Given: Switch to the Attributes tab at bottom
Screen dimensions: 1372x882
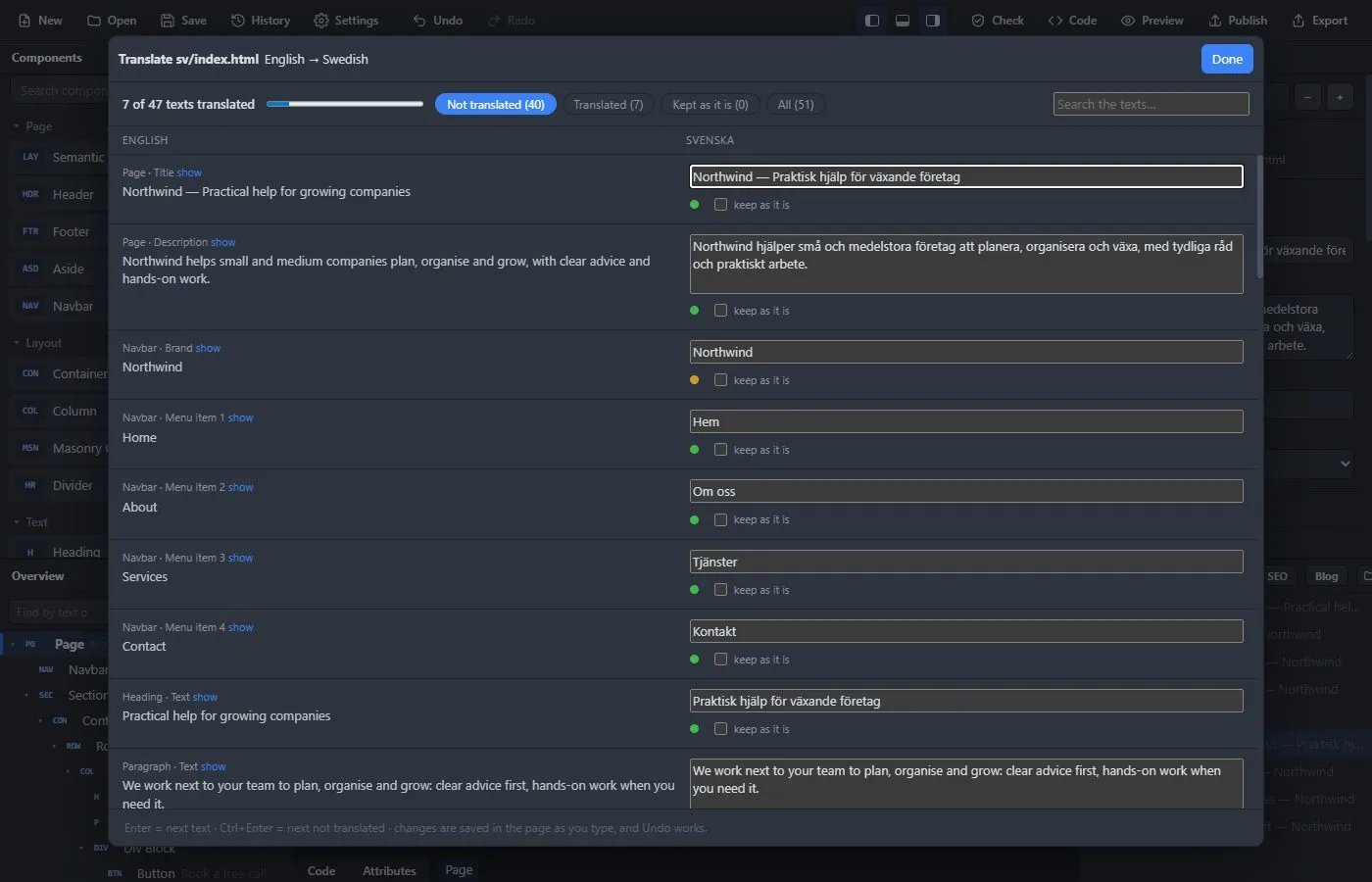Looking at the screenshot, I should pyautogui.click(x=389, y=870).
